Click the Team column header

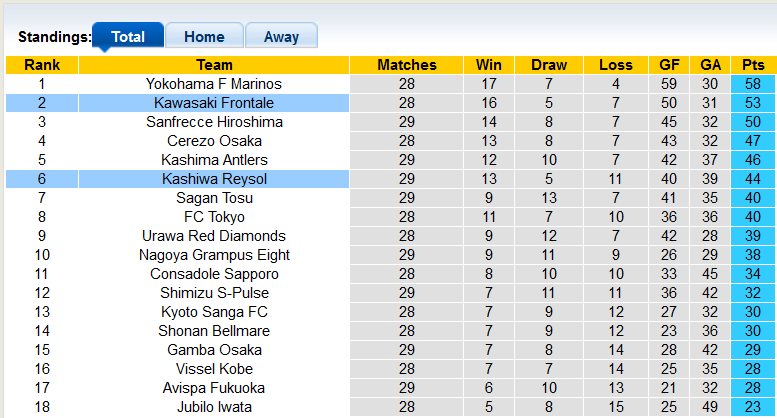214,65
